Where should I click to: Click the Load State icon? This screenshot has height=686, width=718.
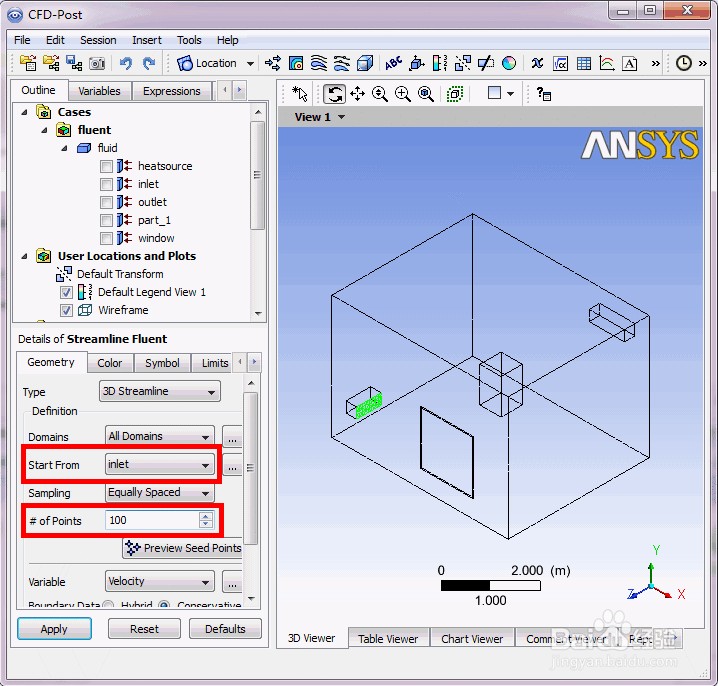(51, 63)
